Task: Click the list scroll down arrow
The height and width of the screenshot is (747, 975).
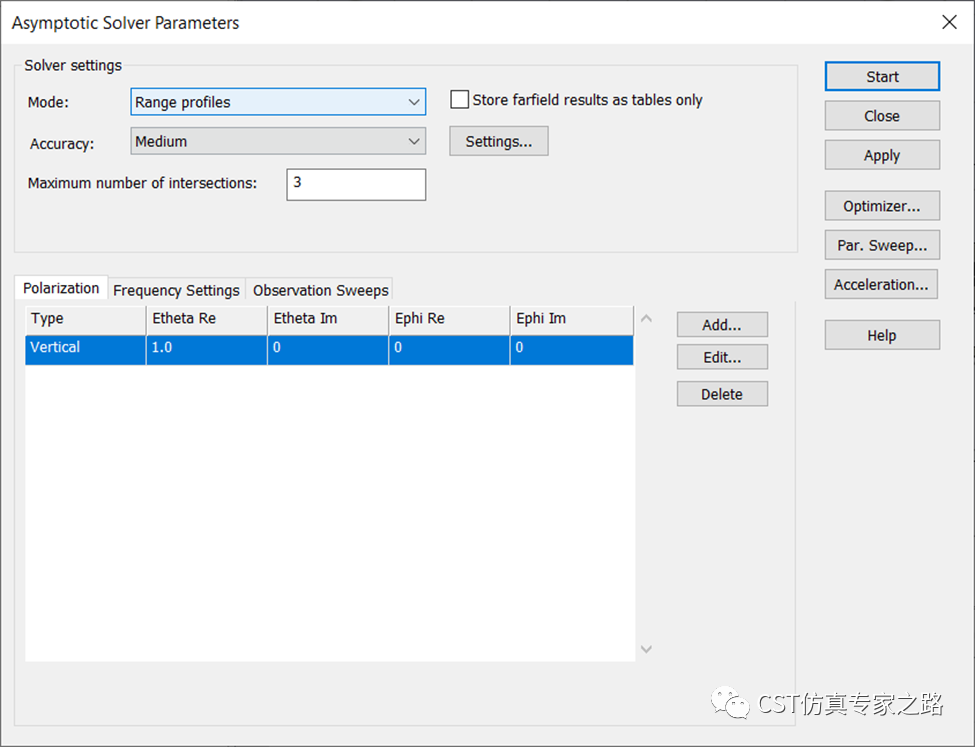Action: 647,649
